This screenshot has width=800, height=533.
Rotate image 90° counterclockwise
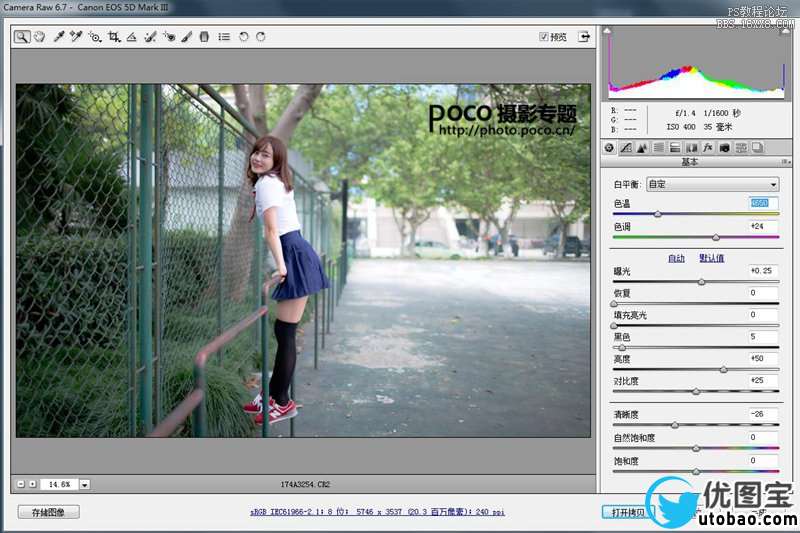pos(243,37)
